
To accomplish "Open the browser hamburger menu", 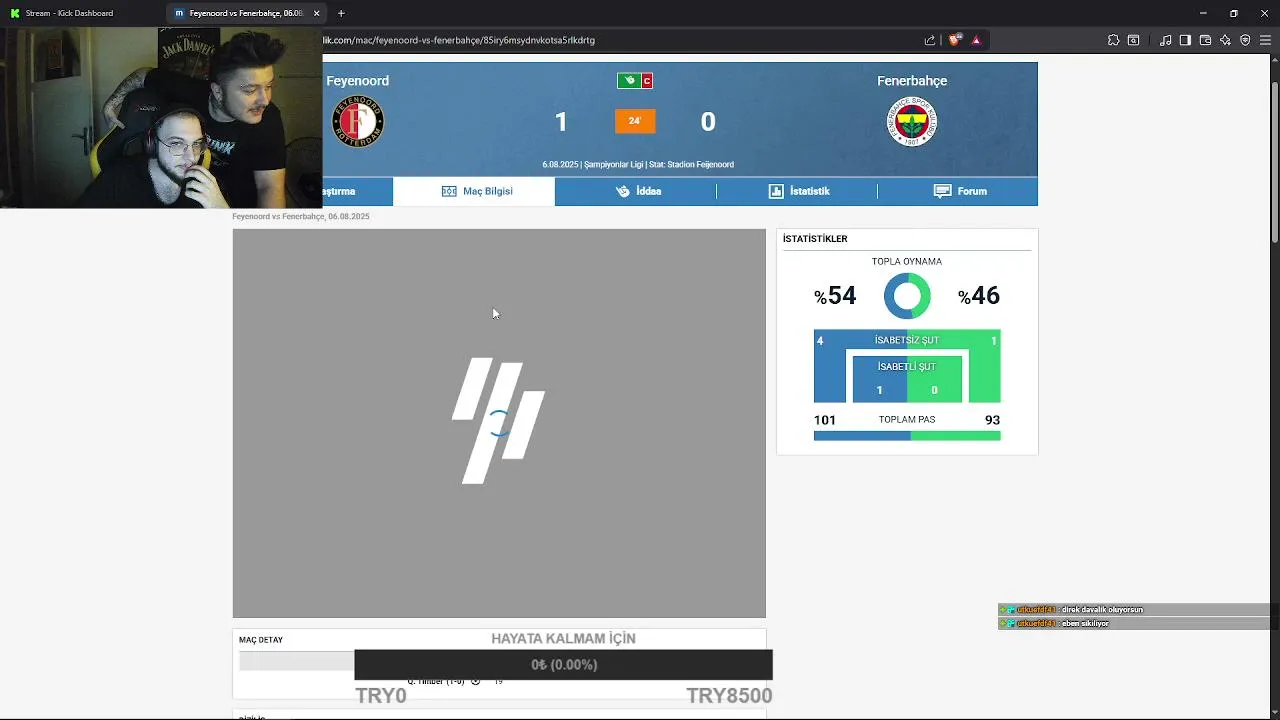I will [1265, 40].
